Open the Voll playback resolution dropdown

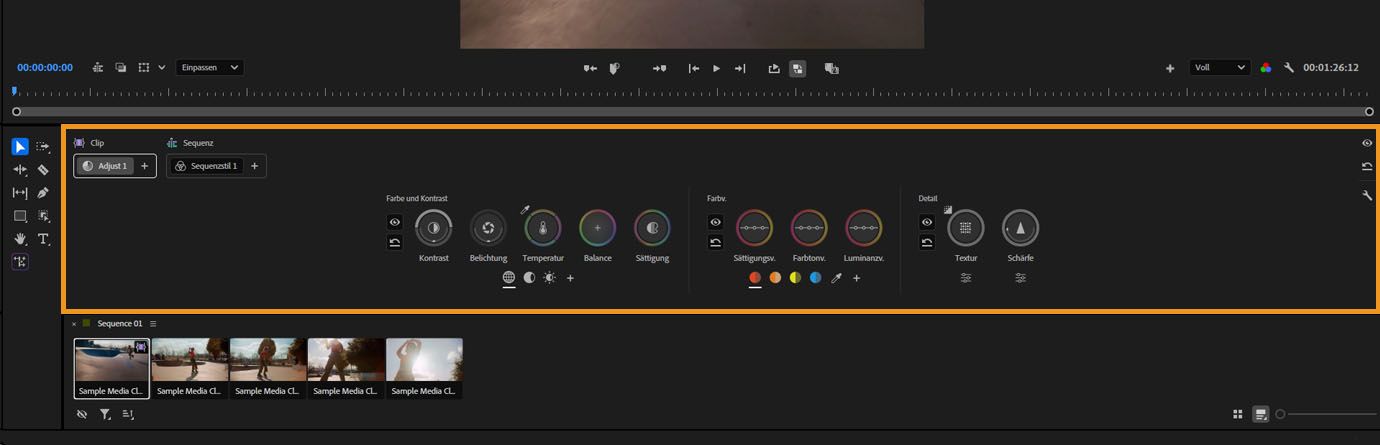(1220, 68)
